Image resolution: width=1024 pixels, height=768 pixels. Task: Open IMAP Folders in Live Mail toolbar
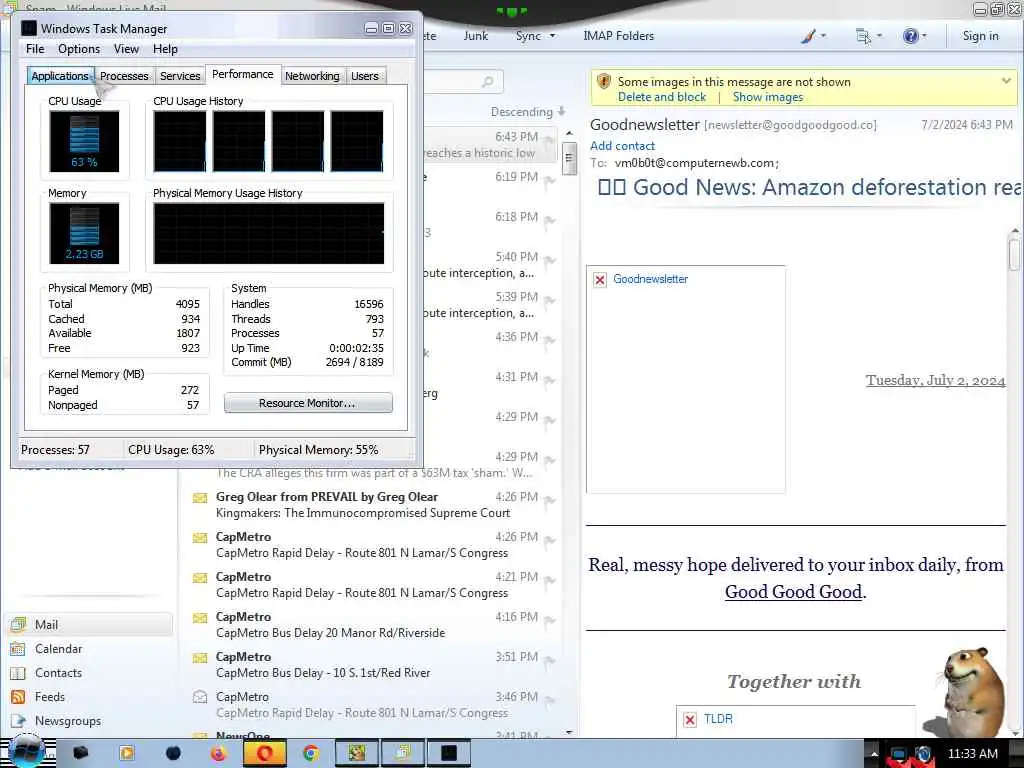618,36
